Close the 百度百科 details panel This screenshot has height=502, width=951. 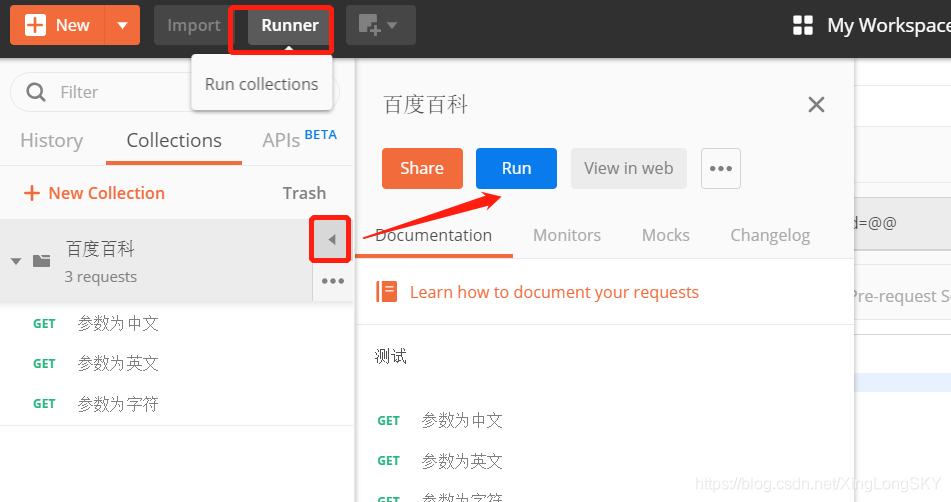point(816,105)
